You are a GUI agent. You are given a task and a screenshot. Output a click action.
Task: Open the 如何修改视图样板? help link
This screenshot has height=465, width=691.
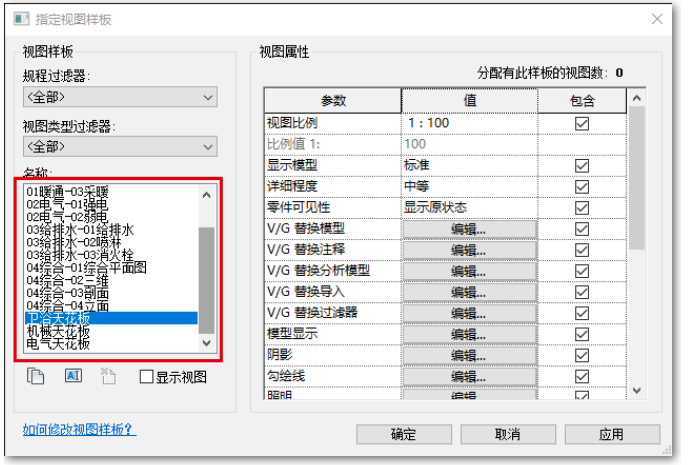pyautogui.click(x=79, y=430)
